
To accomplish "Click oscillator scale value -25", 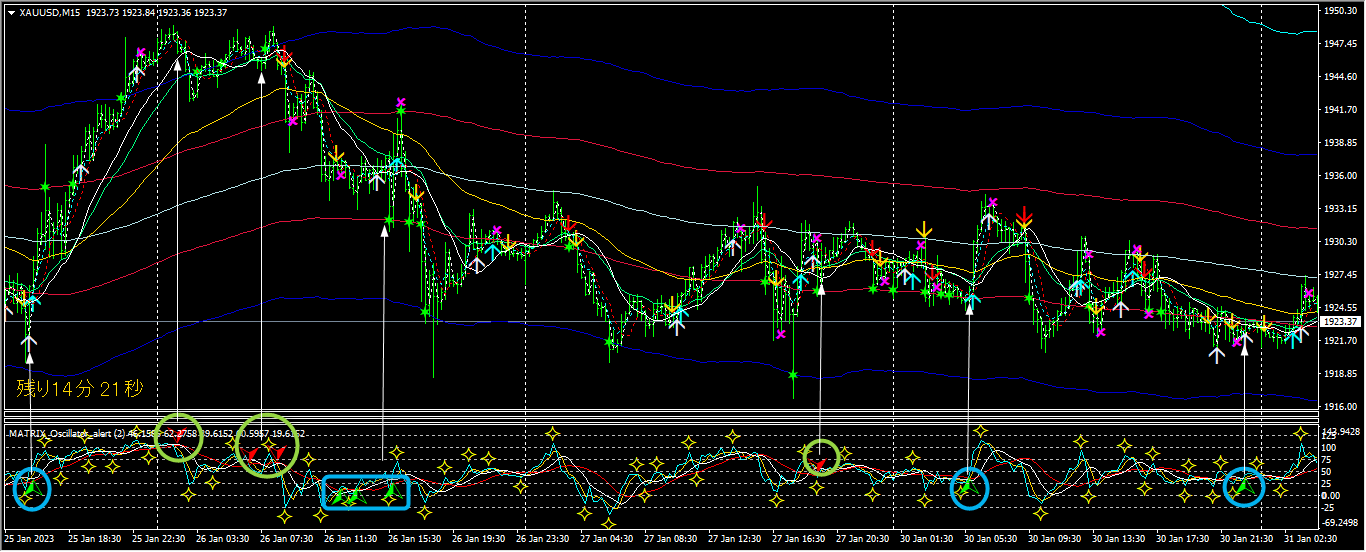I will click(1329, 508).
